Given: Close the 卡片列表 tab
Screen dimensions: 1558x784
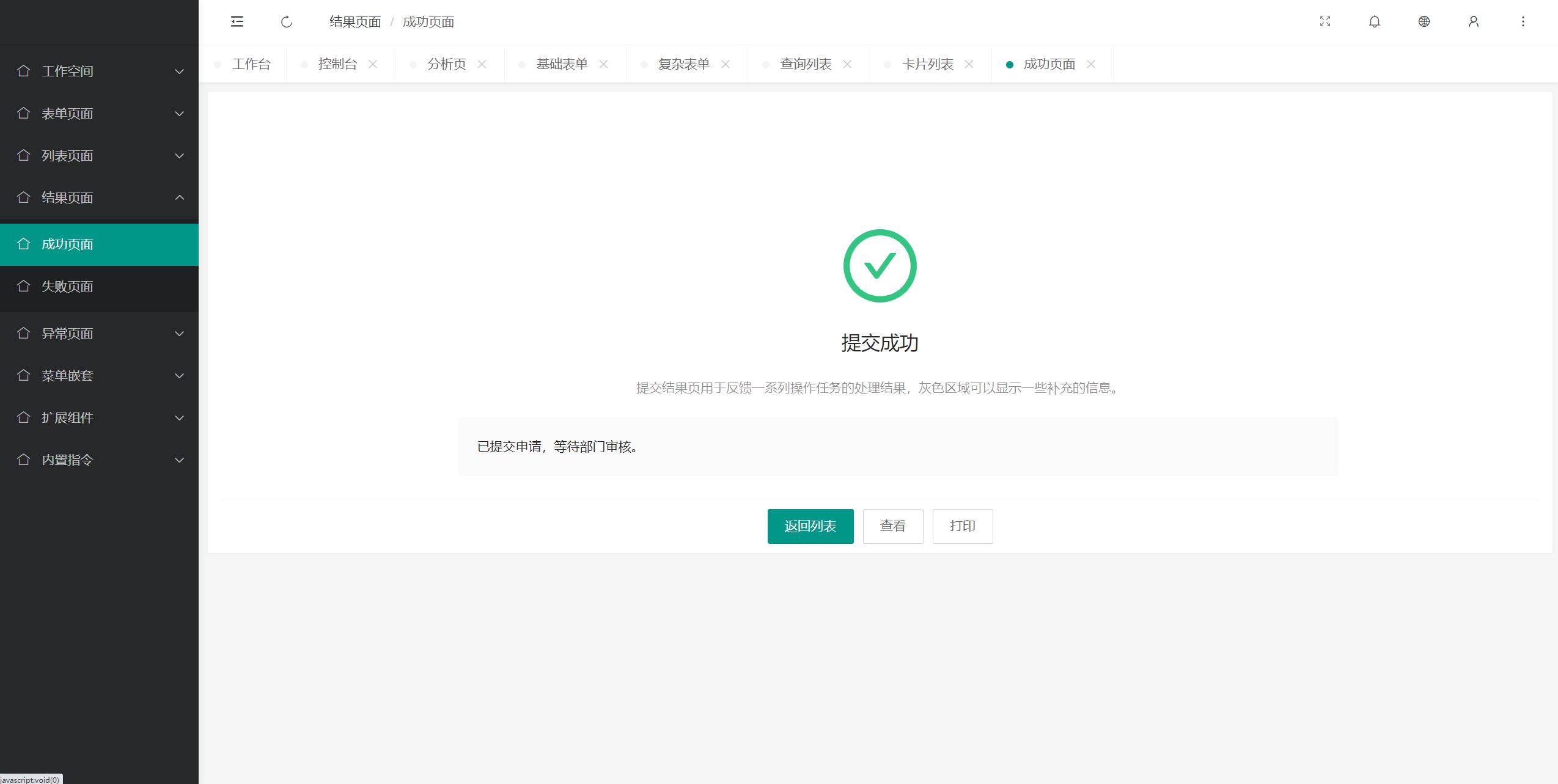Looking at the screenshot, I should point(969,64).
